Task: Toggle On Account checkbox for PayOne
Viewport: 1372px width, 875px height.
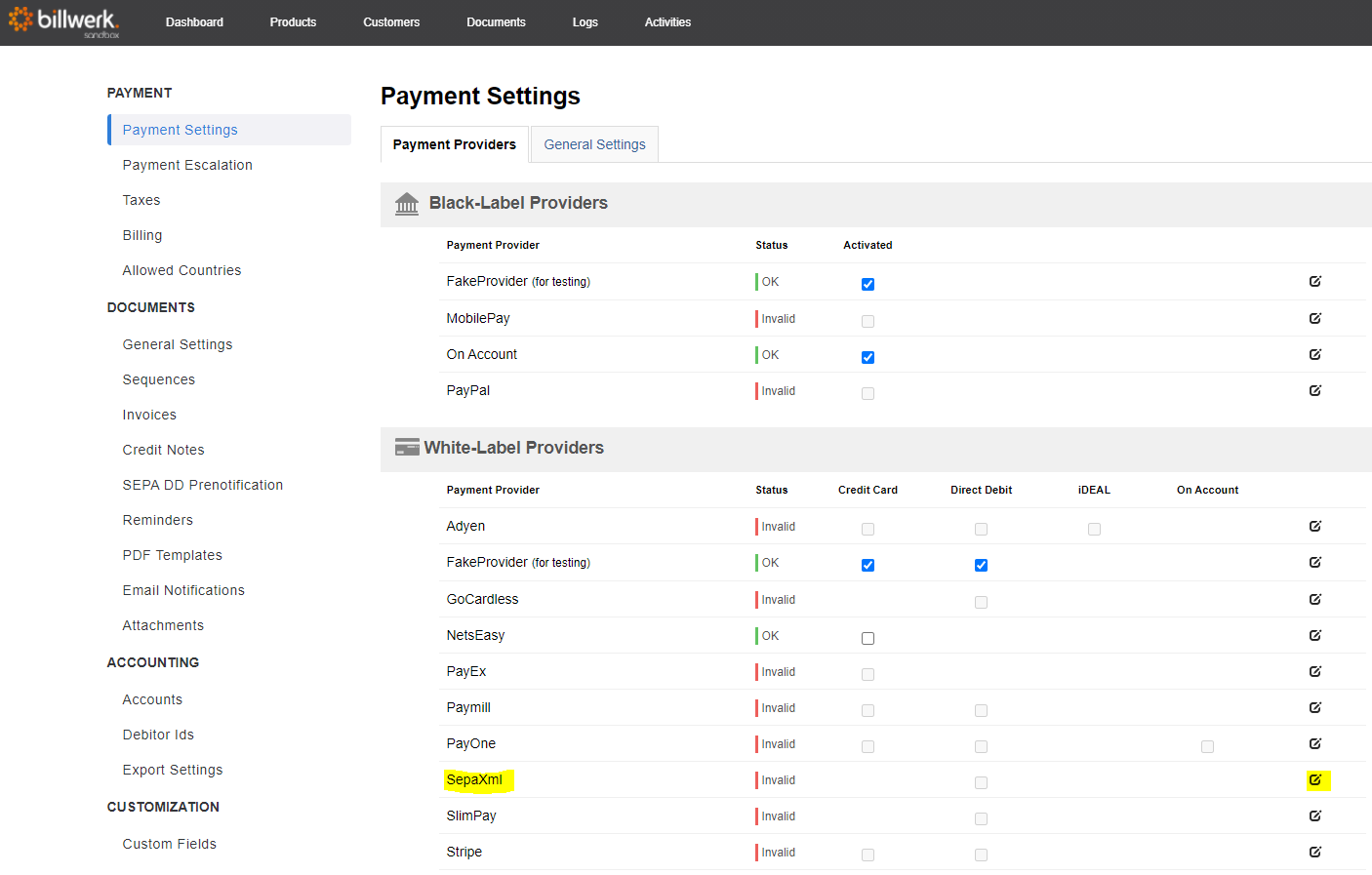Action: coord(1207,746)
